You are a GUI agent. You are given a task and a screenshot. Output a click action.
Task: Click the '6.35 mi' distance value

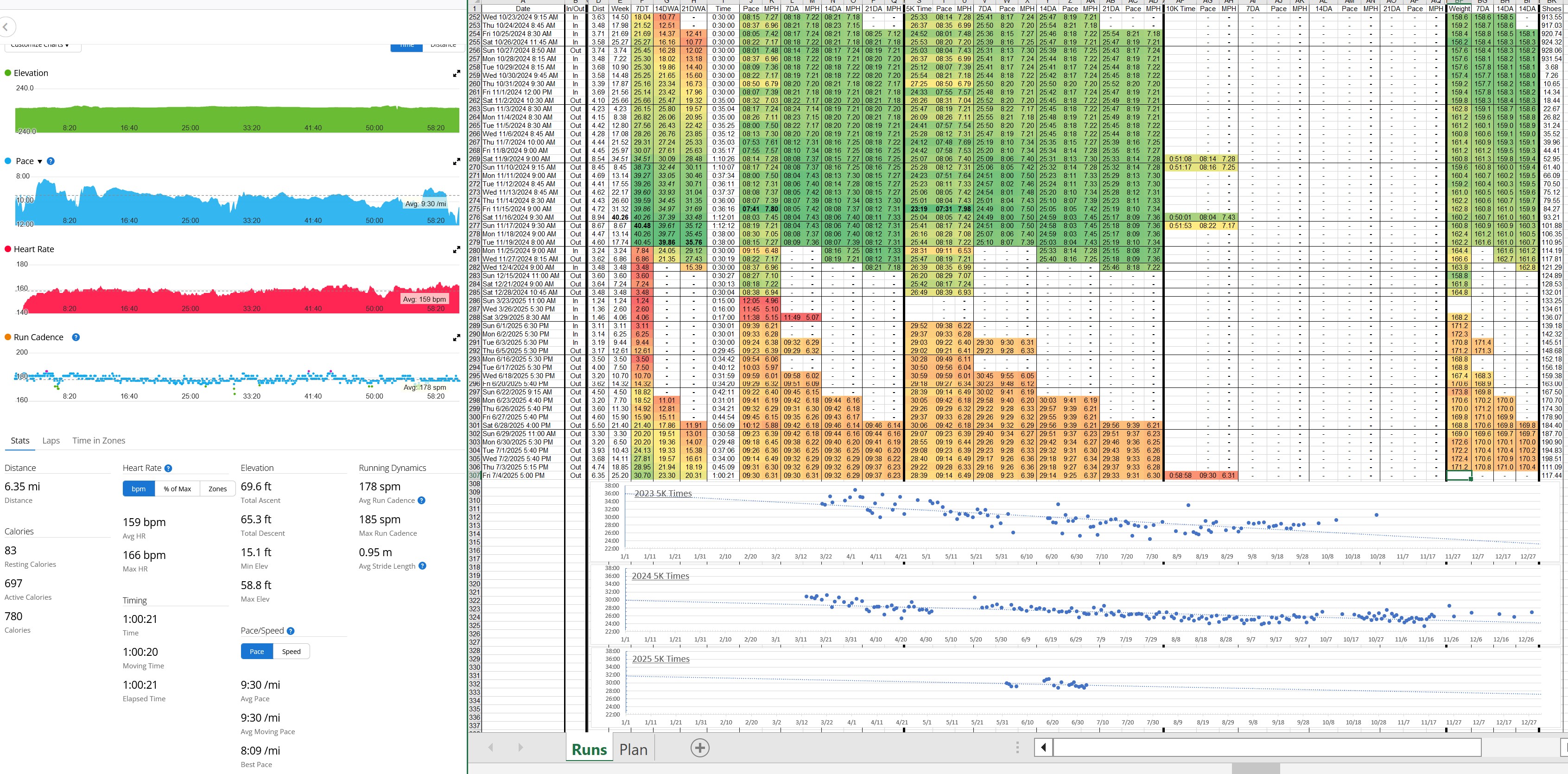coord(23,487)
